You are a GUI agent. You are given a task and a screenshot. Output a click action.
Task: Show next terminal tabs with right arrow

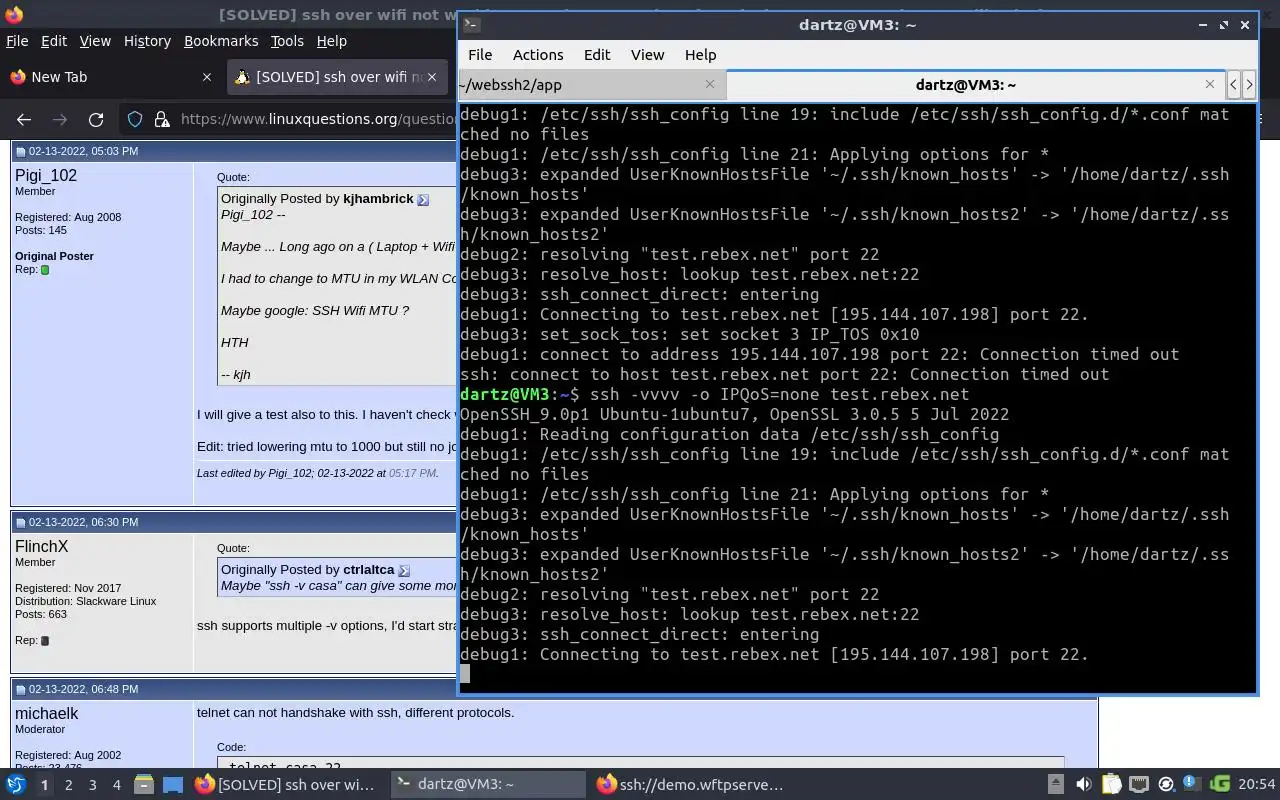click(x=1249, y=85)
